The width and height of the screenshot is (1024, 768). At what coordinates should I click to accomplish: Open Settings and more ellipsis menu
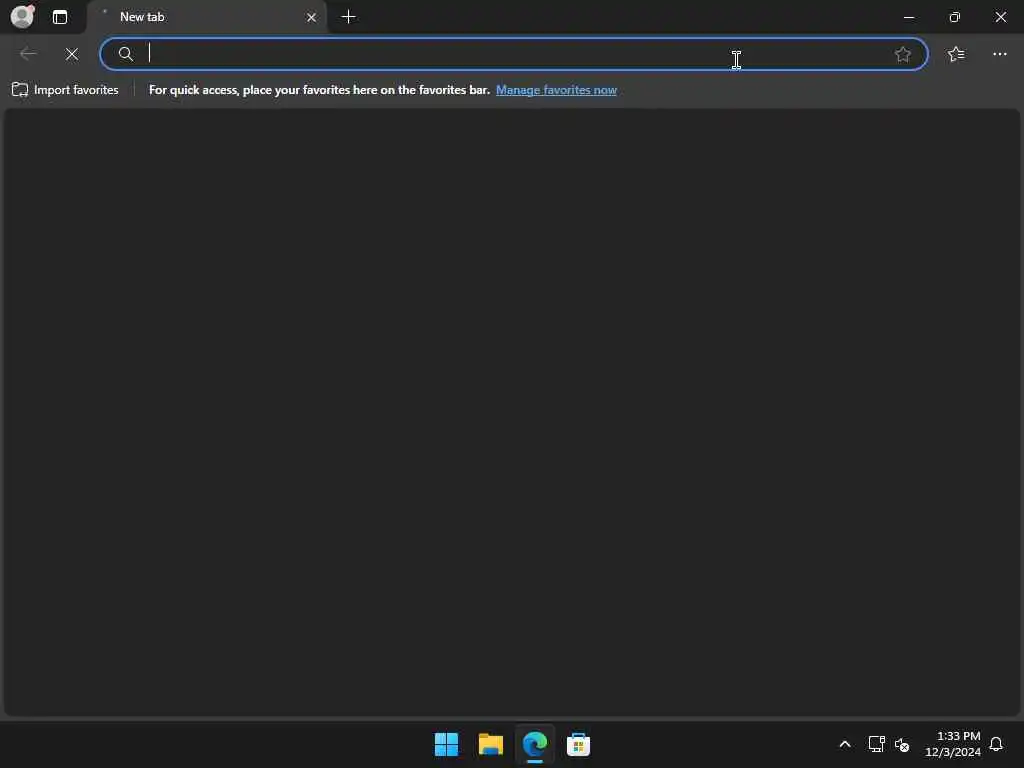[1000, 54]
